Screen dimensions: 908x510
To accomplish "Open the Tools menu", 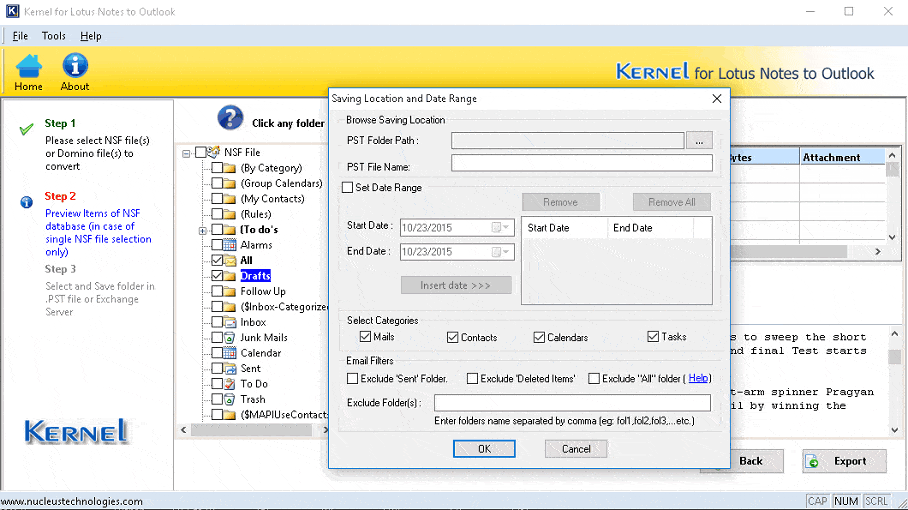I will 53,36.
